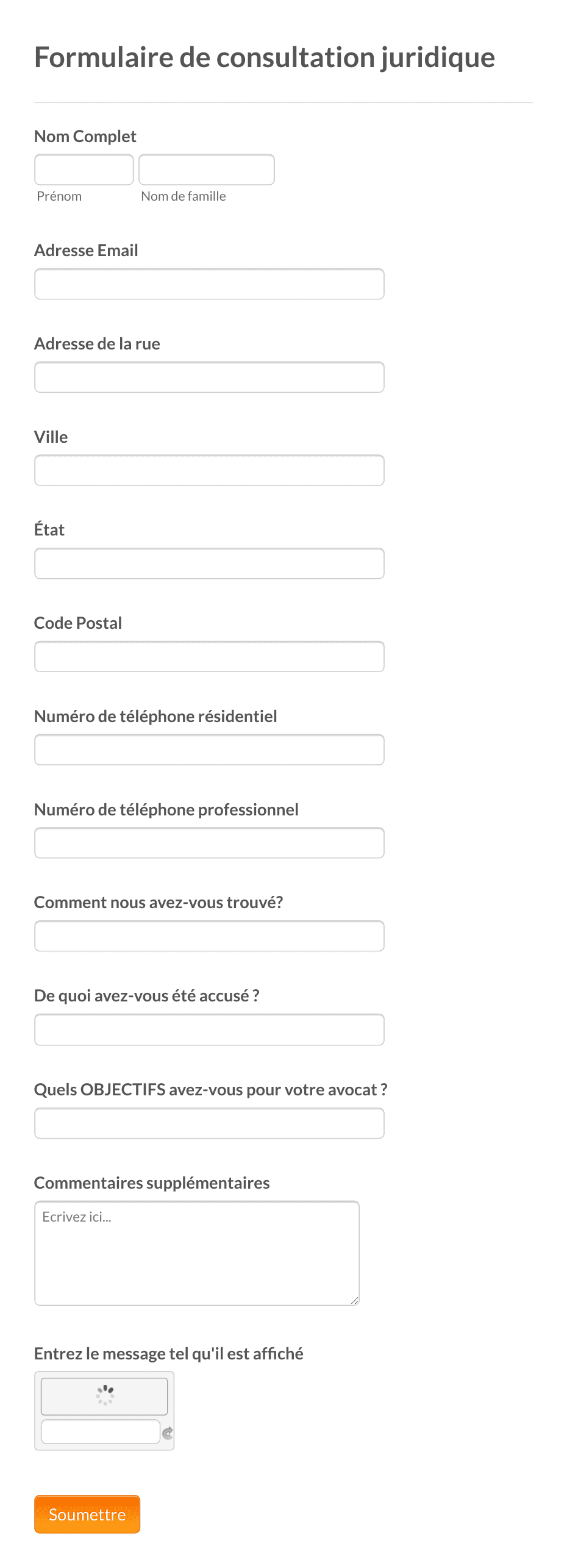Click the form title heading
This screenshot has width=567, height=1568.
click(265, 58)
